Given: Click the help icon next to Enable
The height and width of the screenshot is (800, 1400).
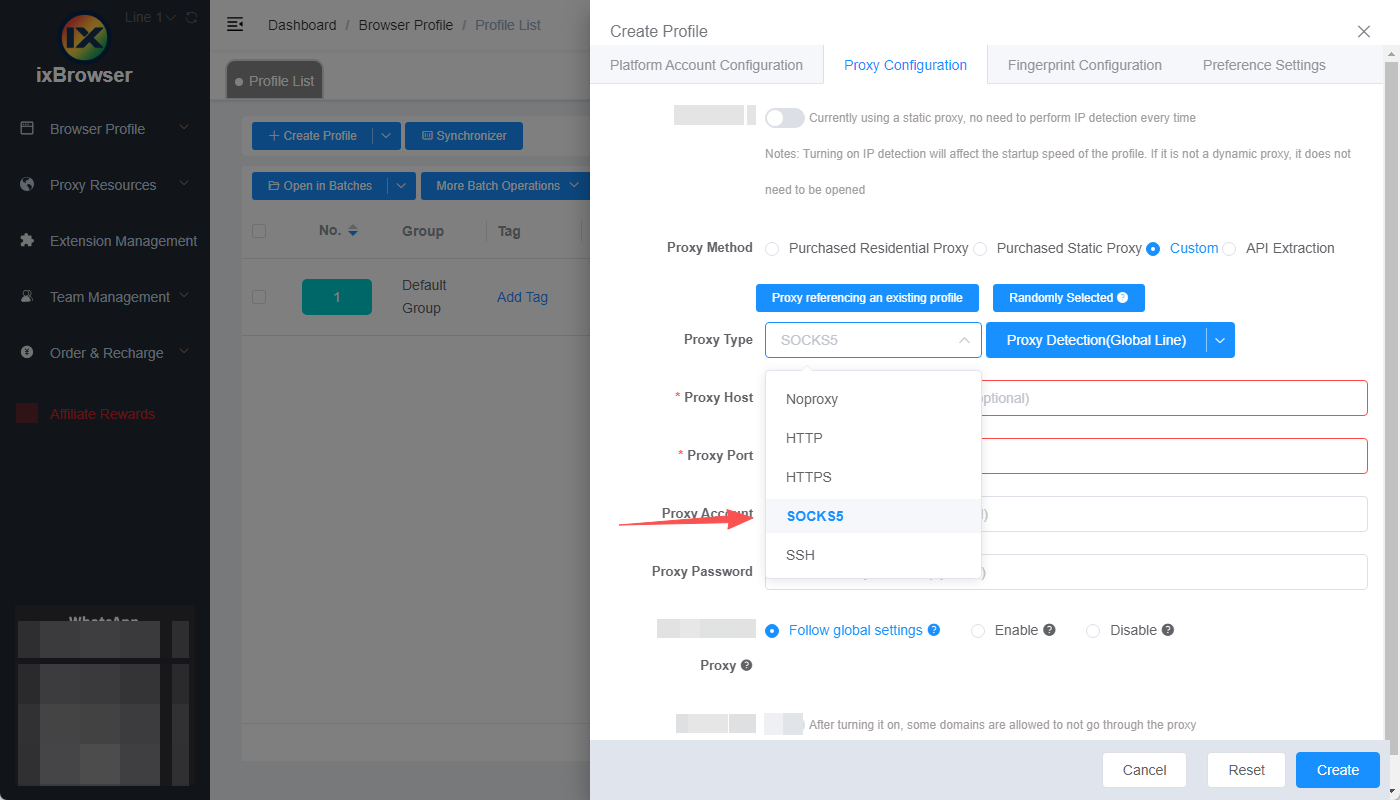Looking at the screenshot, I should pyautogui.click(x=1049, y=630).
